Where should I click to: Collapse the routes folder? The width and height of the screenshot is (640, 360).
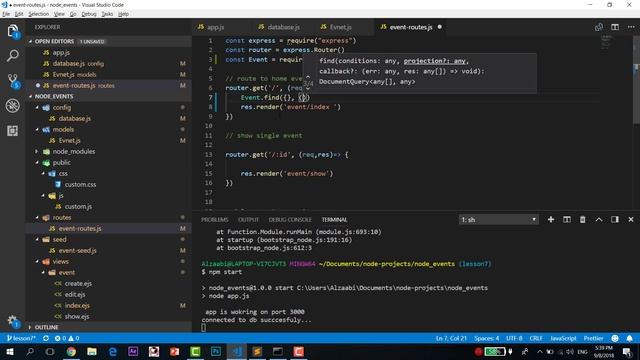(37, 218)
